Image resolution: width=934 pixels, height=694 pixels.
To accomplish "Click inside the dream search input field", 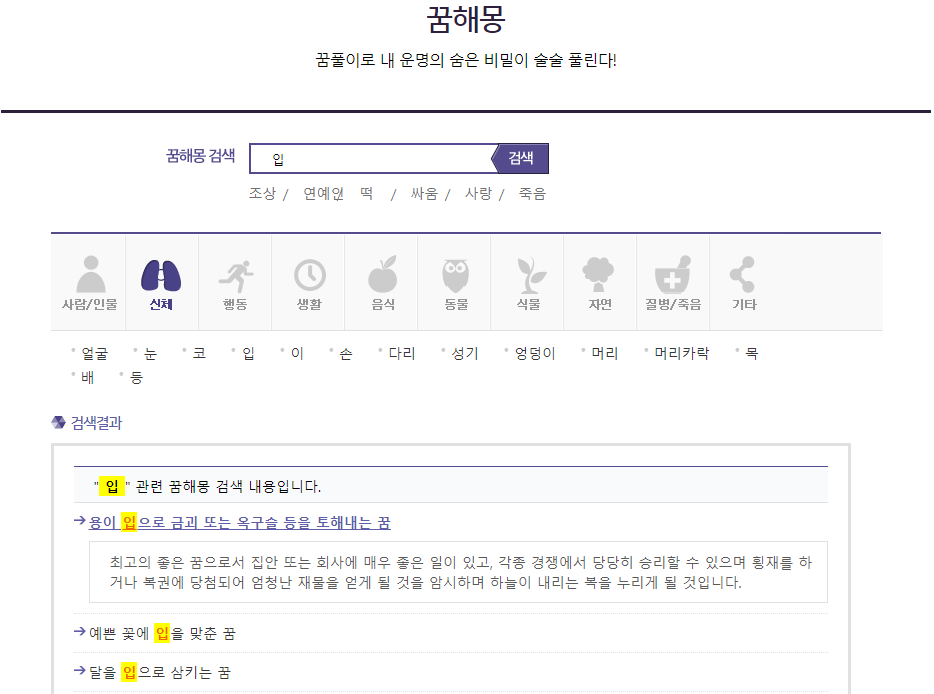I will [370, 158].
